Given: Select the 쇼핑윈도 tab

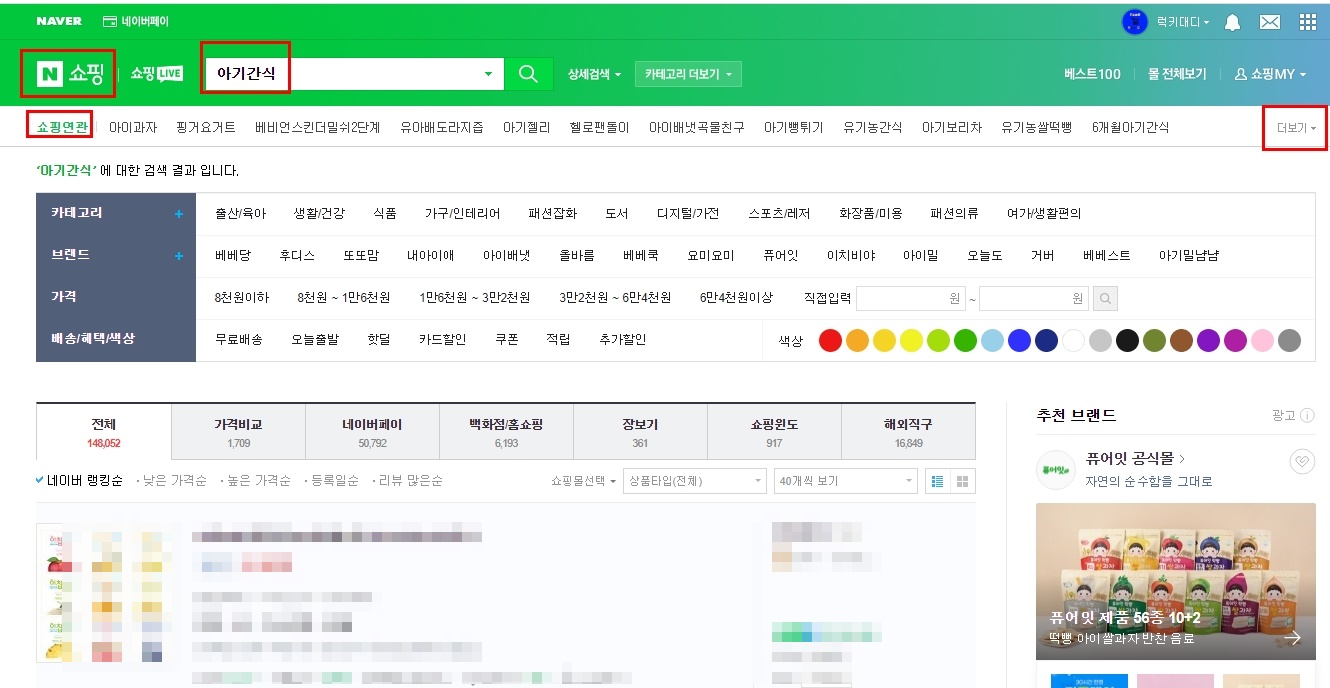Looking at the screenshot, I should point(774,432).
